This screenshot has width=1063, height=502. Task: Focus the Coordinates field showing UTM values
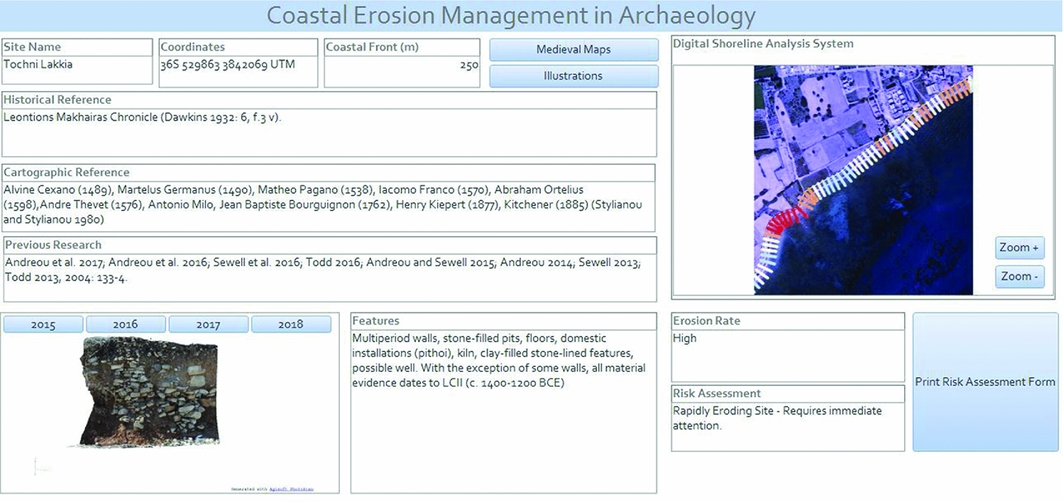[238, 71]
